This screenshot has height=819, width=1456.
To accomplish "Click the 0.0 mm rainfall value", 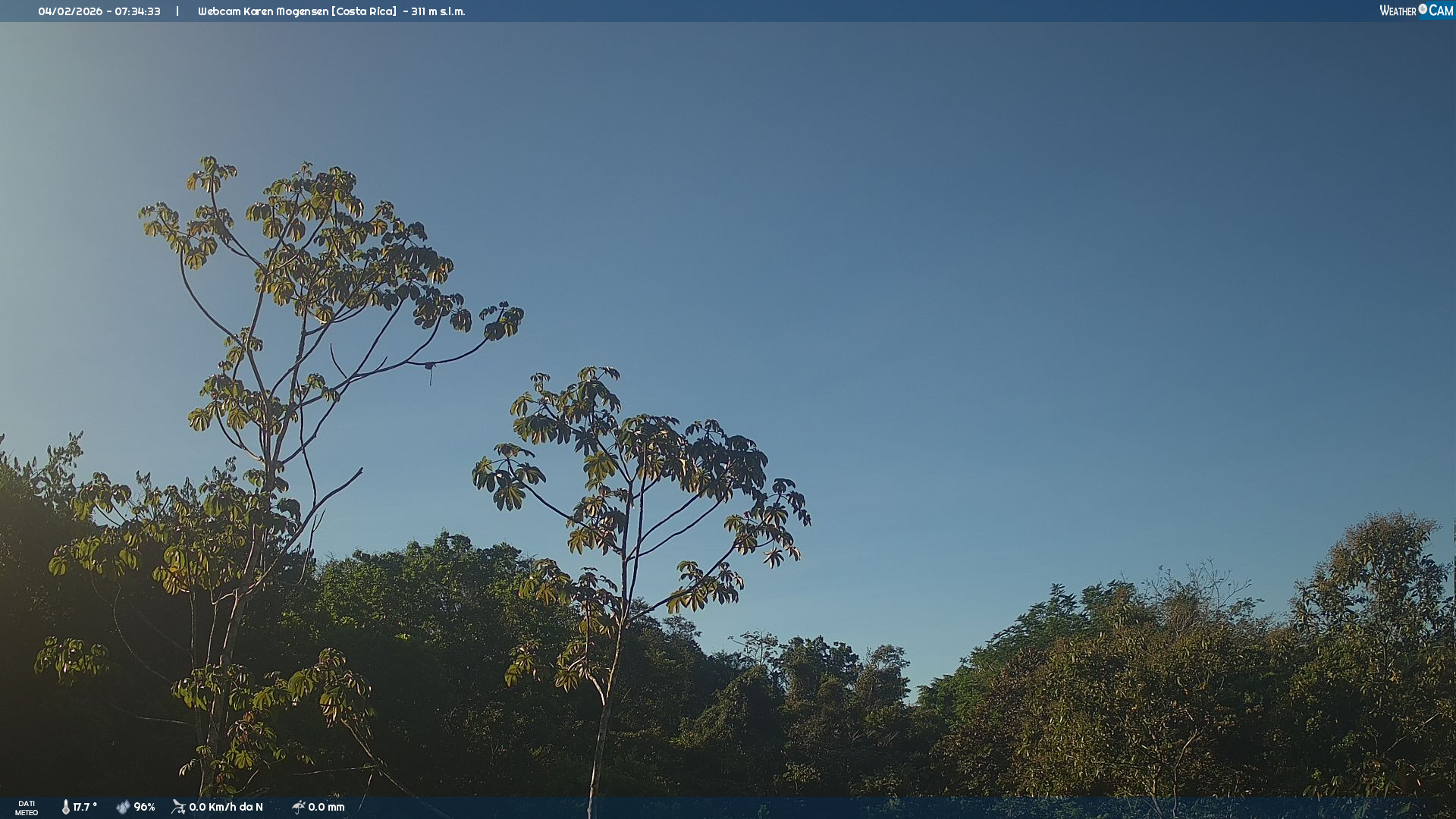I will (x=326, y=807).
